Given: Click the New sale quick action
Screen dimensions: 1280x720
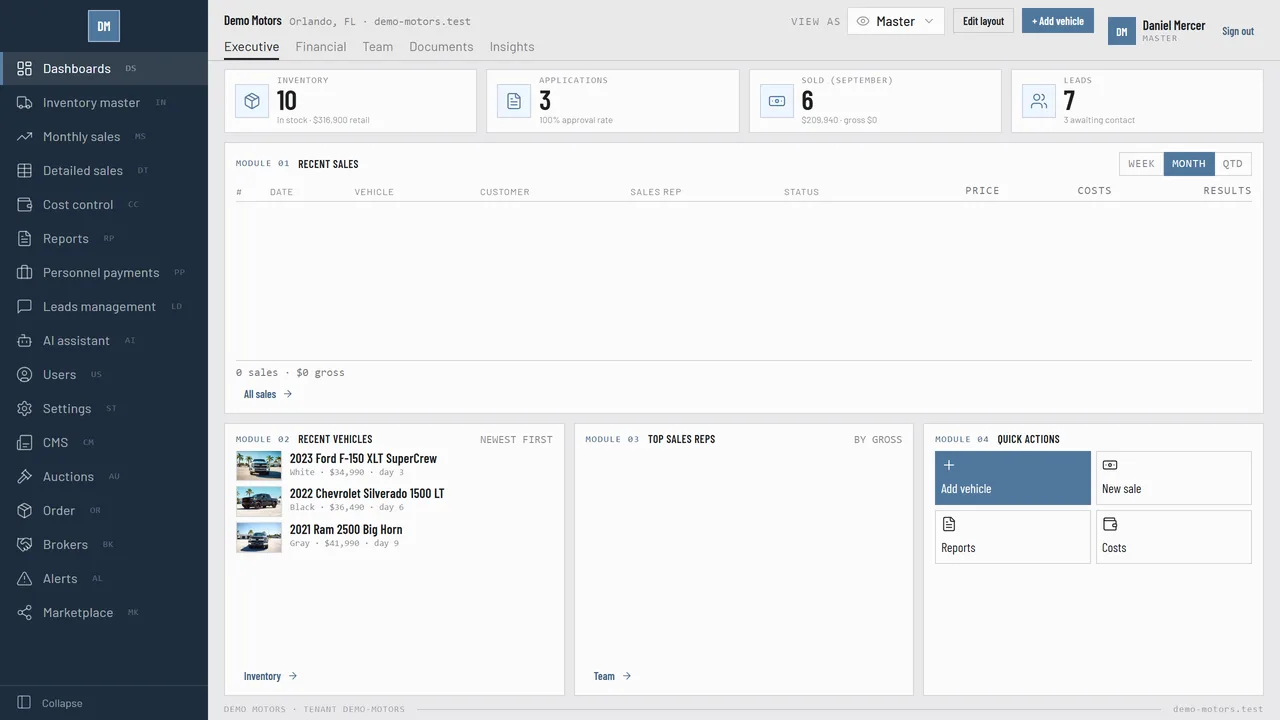Looking at the screenshot, I should (1174, 478).
